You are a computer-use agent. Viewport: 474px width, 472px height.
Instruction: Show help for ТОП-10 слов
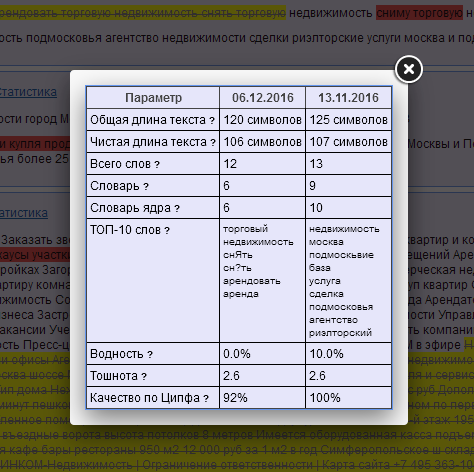coord(167,231)
